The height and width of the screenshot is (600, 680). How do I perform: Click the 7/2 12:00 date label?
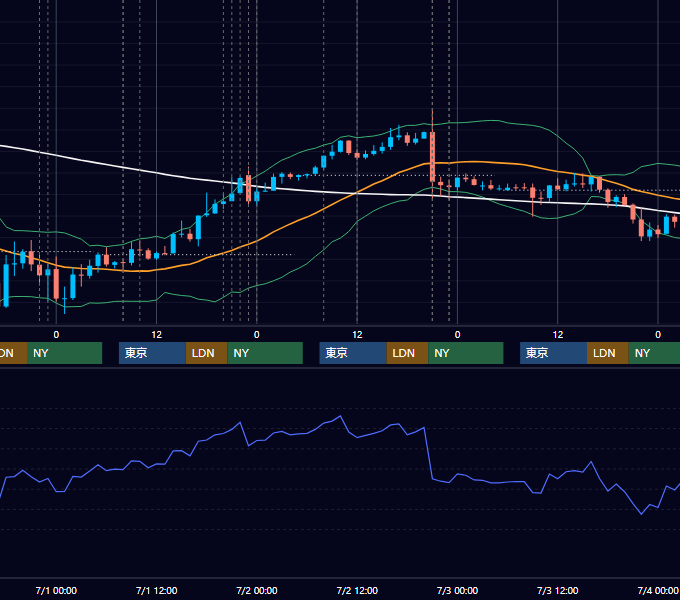357,590
